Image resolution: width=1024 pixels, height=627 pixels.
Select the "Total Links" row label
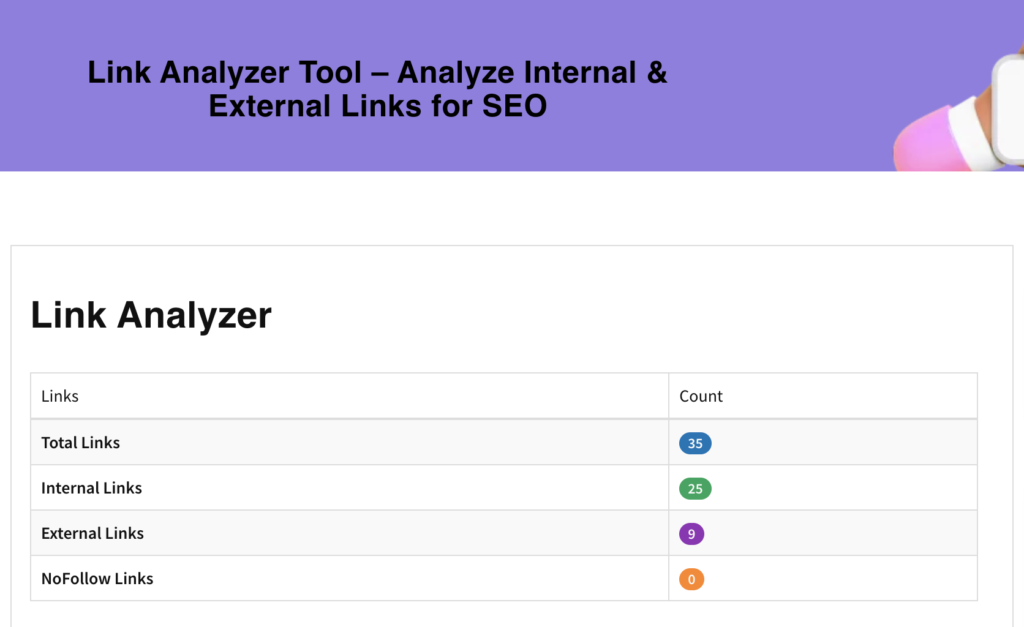tap(80, 442)
